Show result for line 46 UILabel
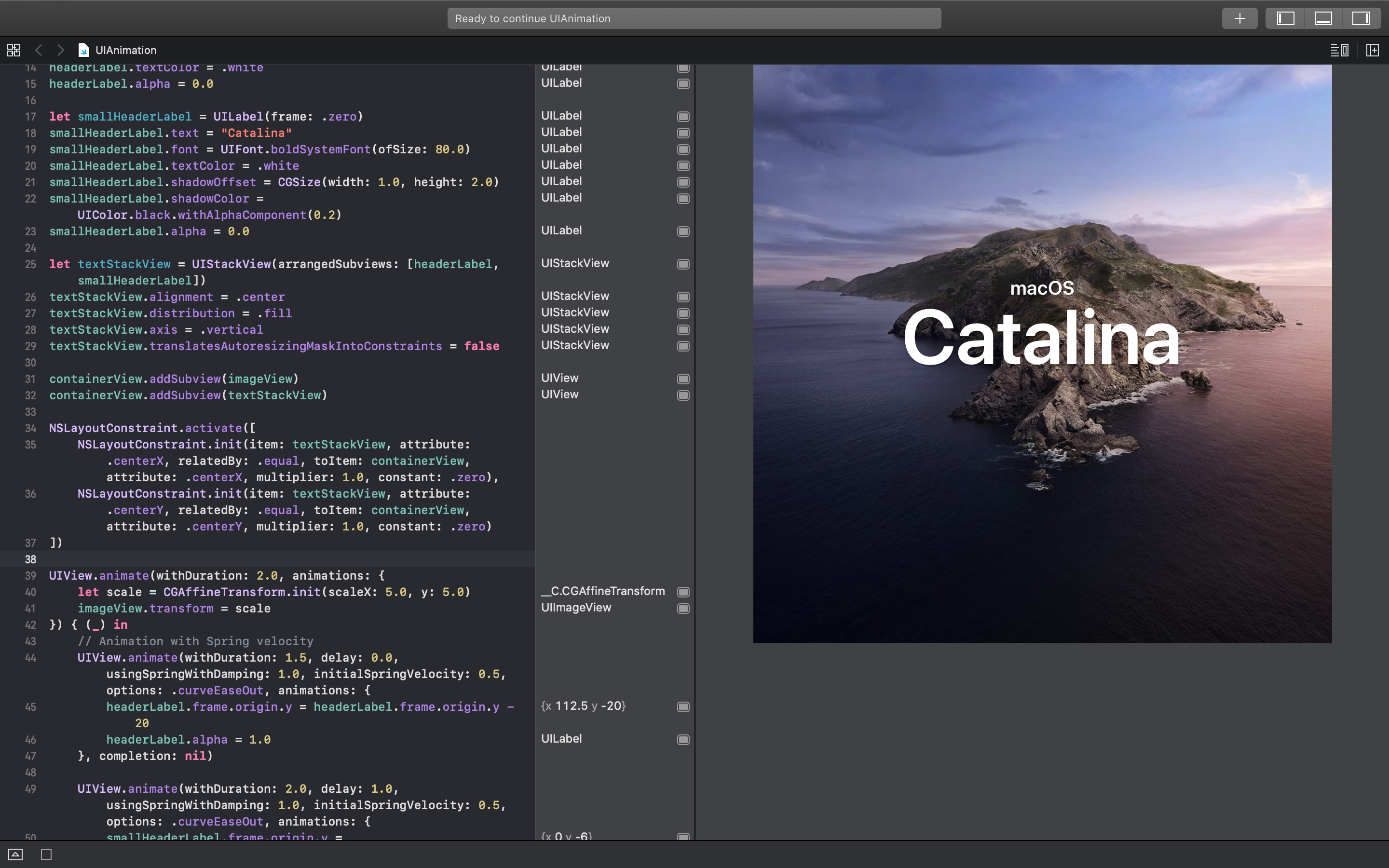The image size is (1389, 868). point(683,739)
